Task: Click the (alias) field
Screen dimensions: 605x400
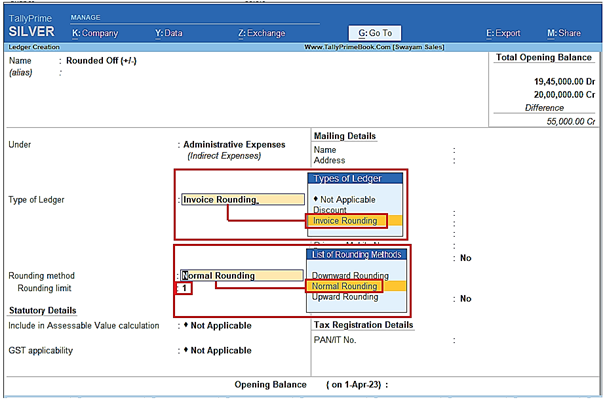Action: click(x=21, y=73)
